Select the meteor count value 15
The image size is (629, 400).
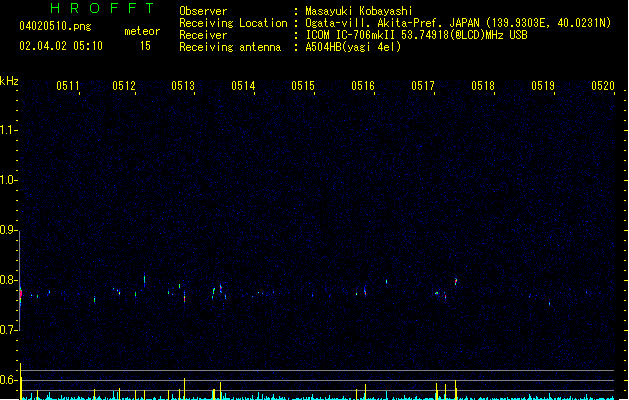pyautogui.click(x=145, y=46)
